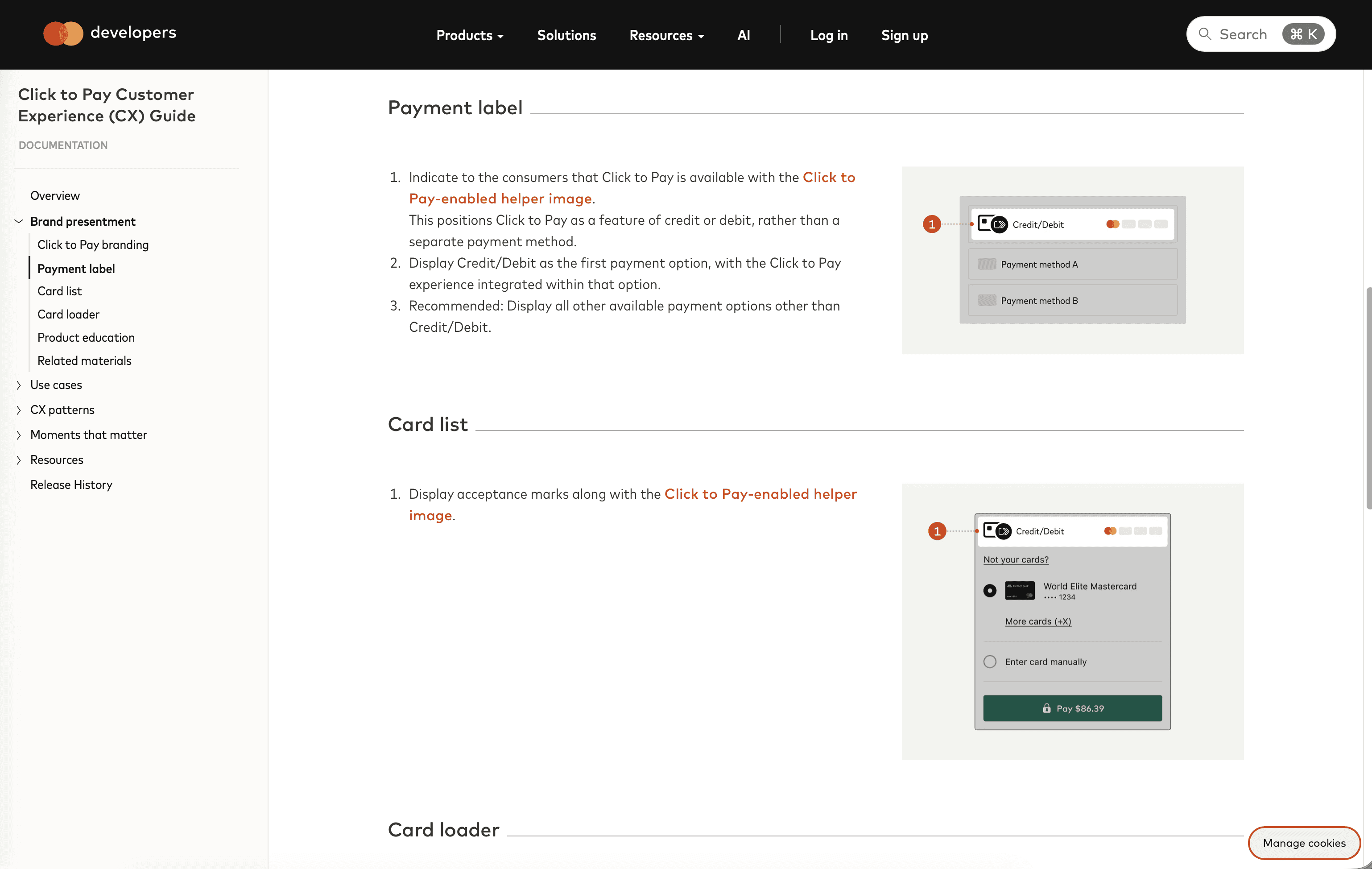Expand the CX patterns section
Viewport: 1372px width, 869px height.
(x=19, y=410)
